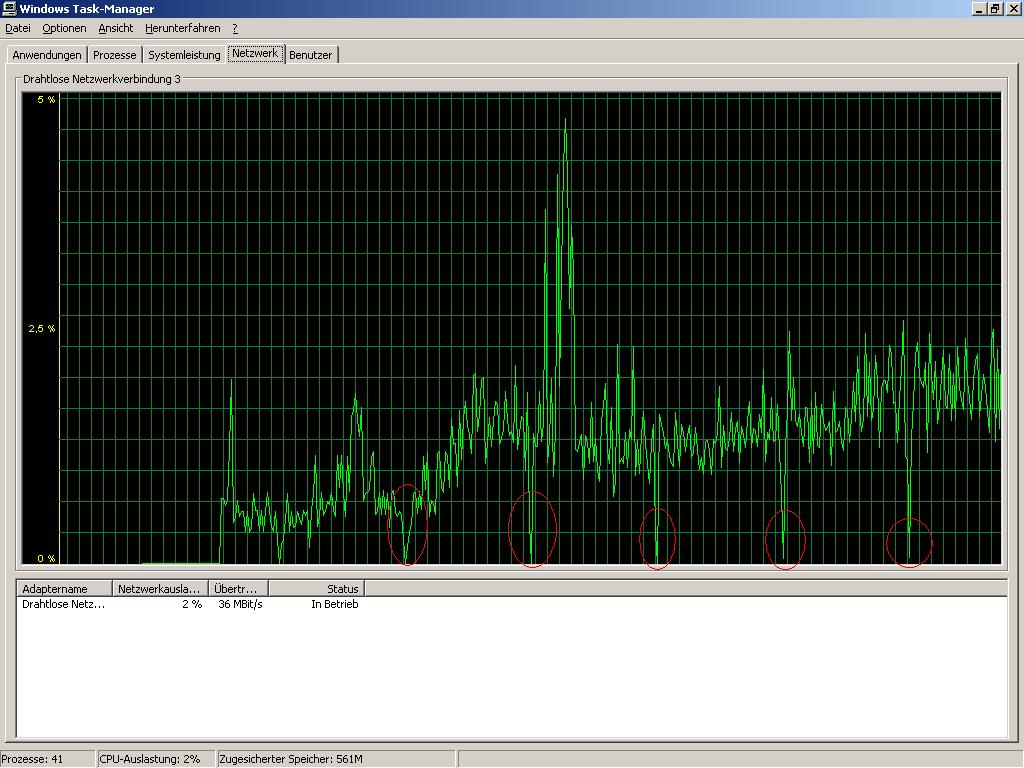The image size is (1024, 768).
Task: Open the Datei menu
Action: coord(18,29)
